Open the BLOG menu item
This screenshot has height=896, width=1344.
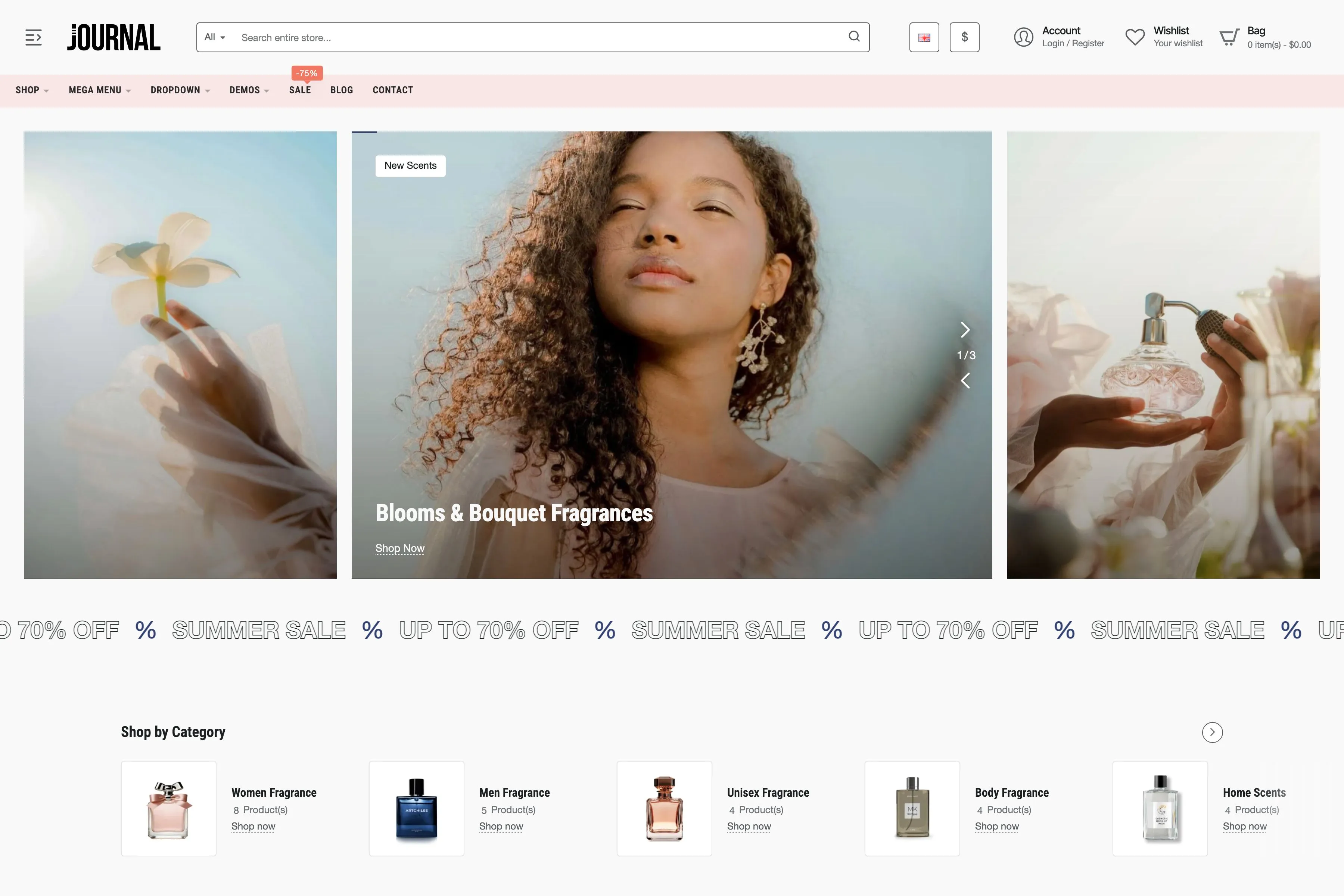342,90
